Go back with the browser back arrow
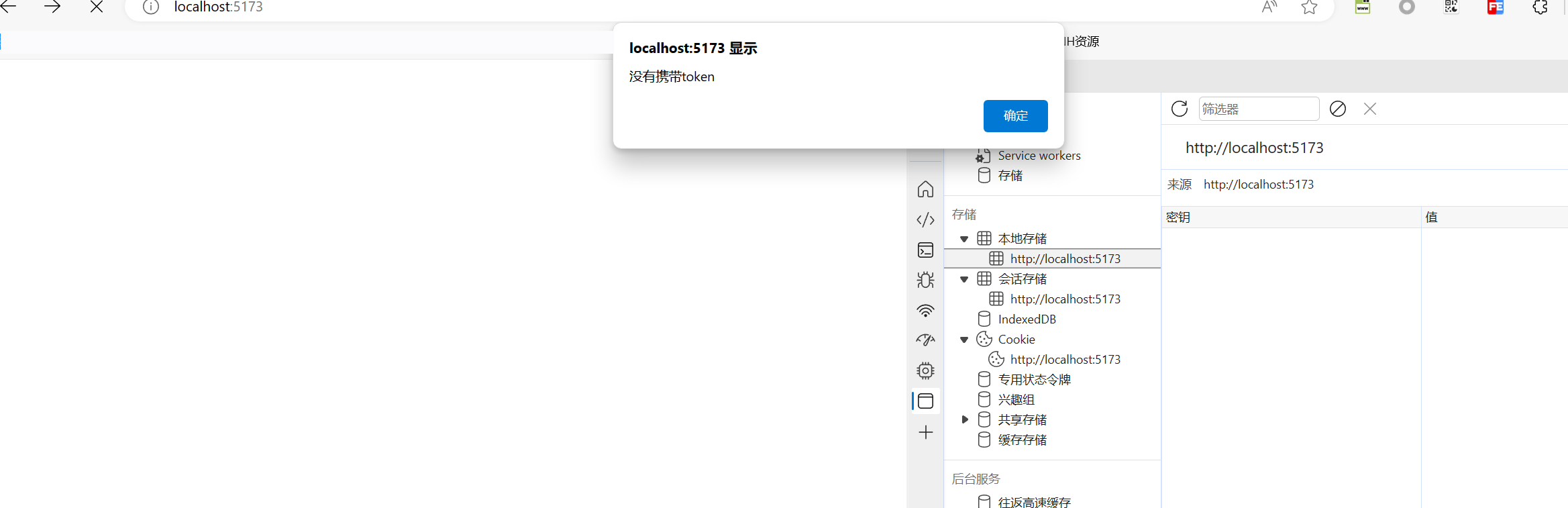The height and width of the screenshot is (508, 1568). pyautogui.click(x=8, y=7)
